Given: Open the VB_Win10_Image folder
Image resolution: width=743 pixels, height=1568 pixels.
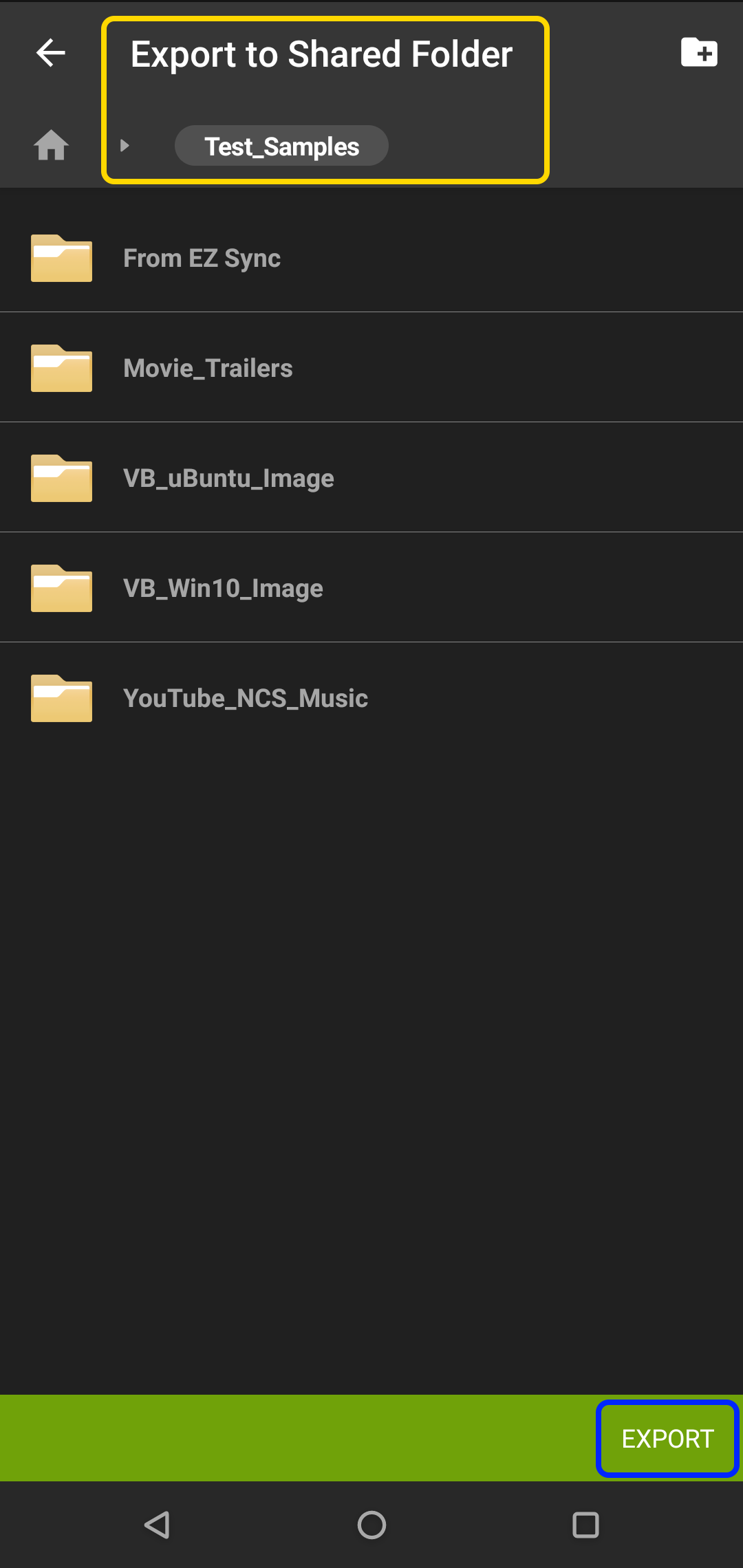Looking at the screenshot, I should [x=371, y=588].
